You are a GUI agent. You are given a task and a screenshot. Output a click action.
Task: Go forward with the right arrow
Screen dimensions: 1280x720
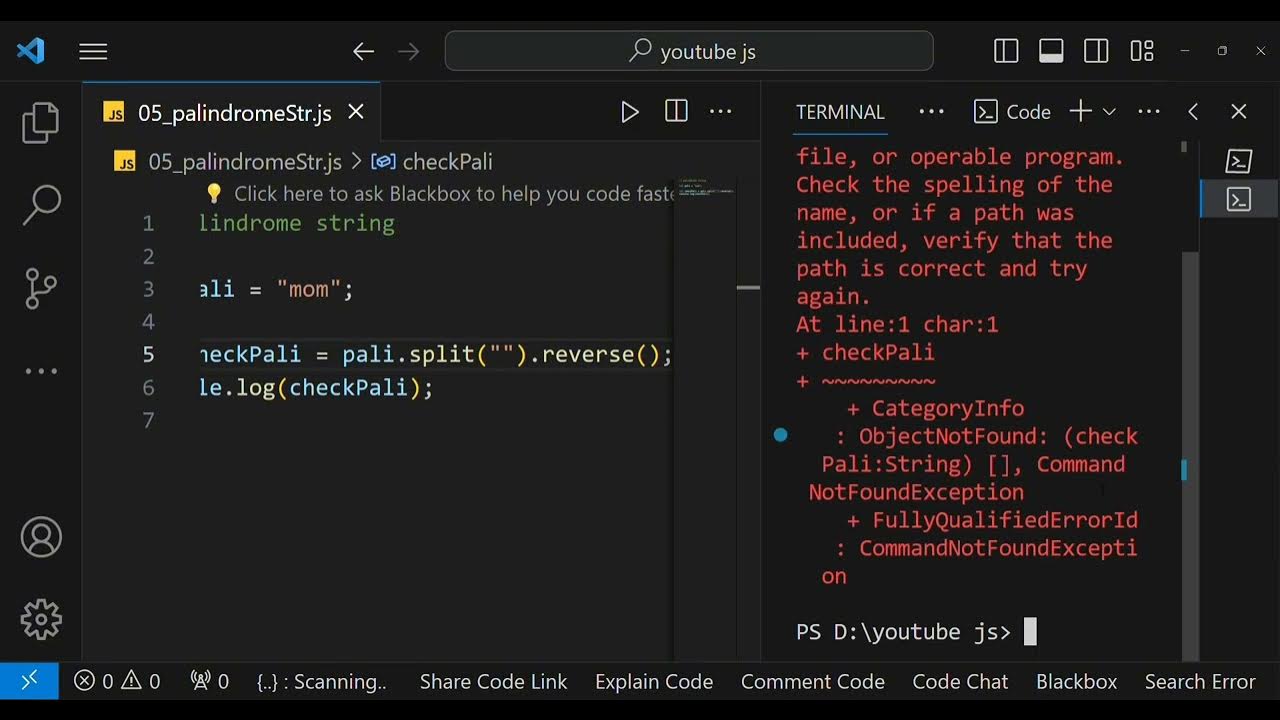click(x=408, y=52)
